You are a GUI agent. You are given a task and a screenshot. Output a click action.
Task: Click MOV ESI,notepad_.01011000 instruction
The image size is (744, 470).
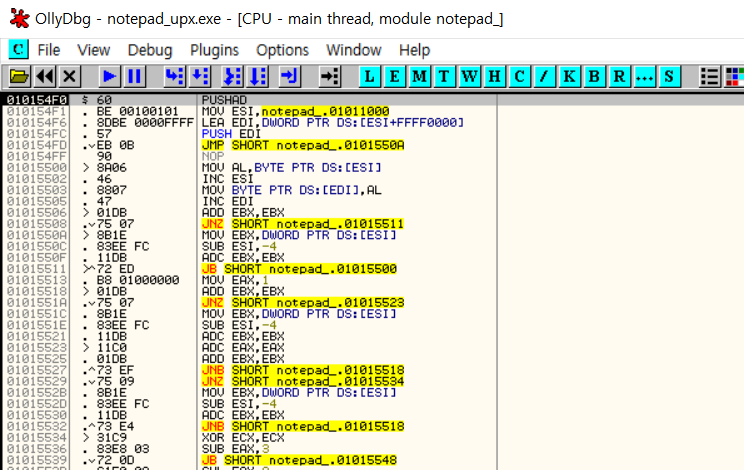tap(295, 111)
